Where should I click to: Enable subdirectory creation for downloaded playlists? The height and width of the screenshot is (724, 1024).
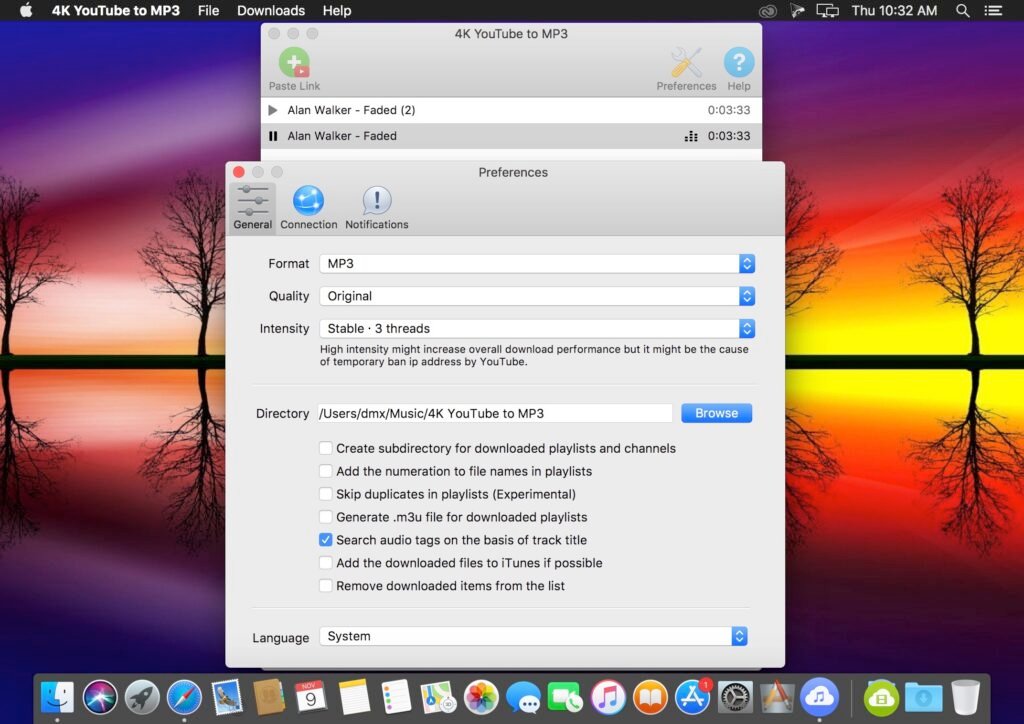point(326,448)
